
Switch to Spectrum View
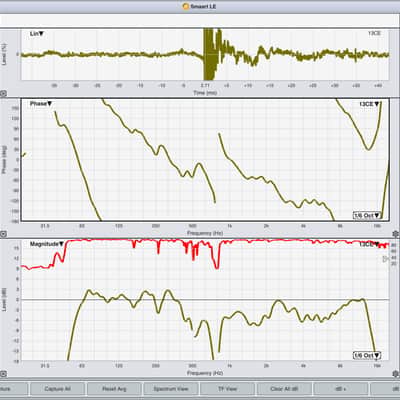171,389
